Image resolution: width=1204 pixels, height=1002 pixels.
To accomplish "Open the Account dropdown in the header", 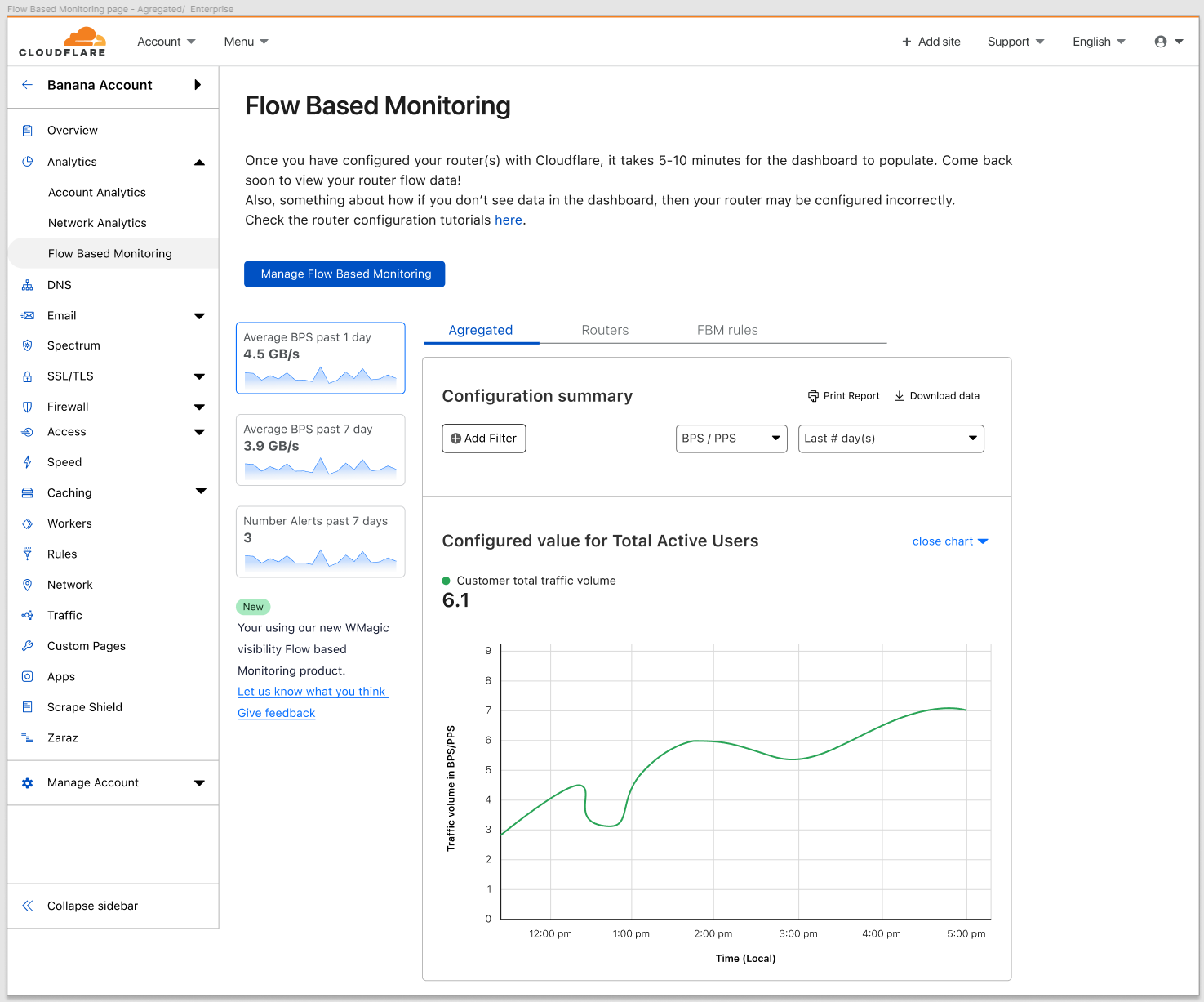I will (167, 42).
